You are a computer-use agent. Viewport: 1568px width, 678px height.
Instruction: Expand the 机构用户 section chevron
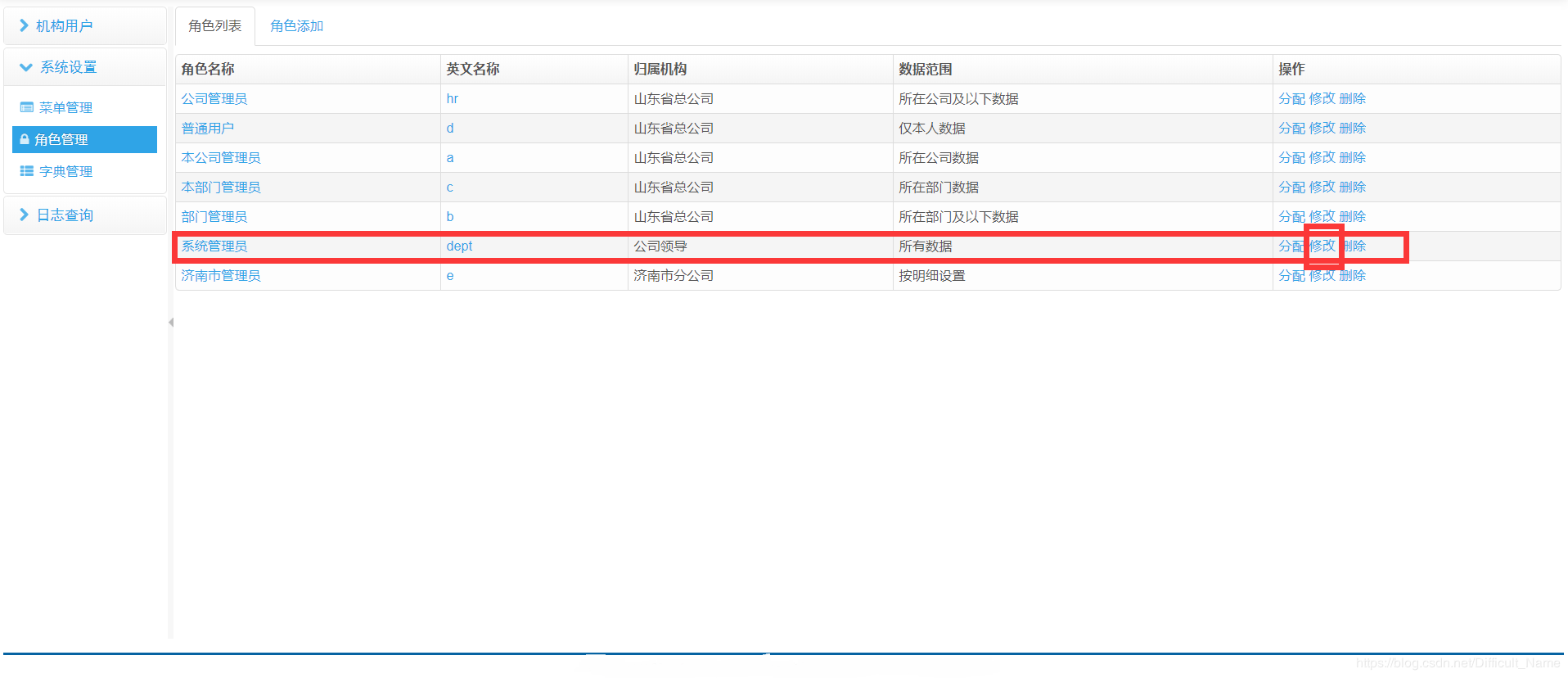tap(24, 25)
